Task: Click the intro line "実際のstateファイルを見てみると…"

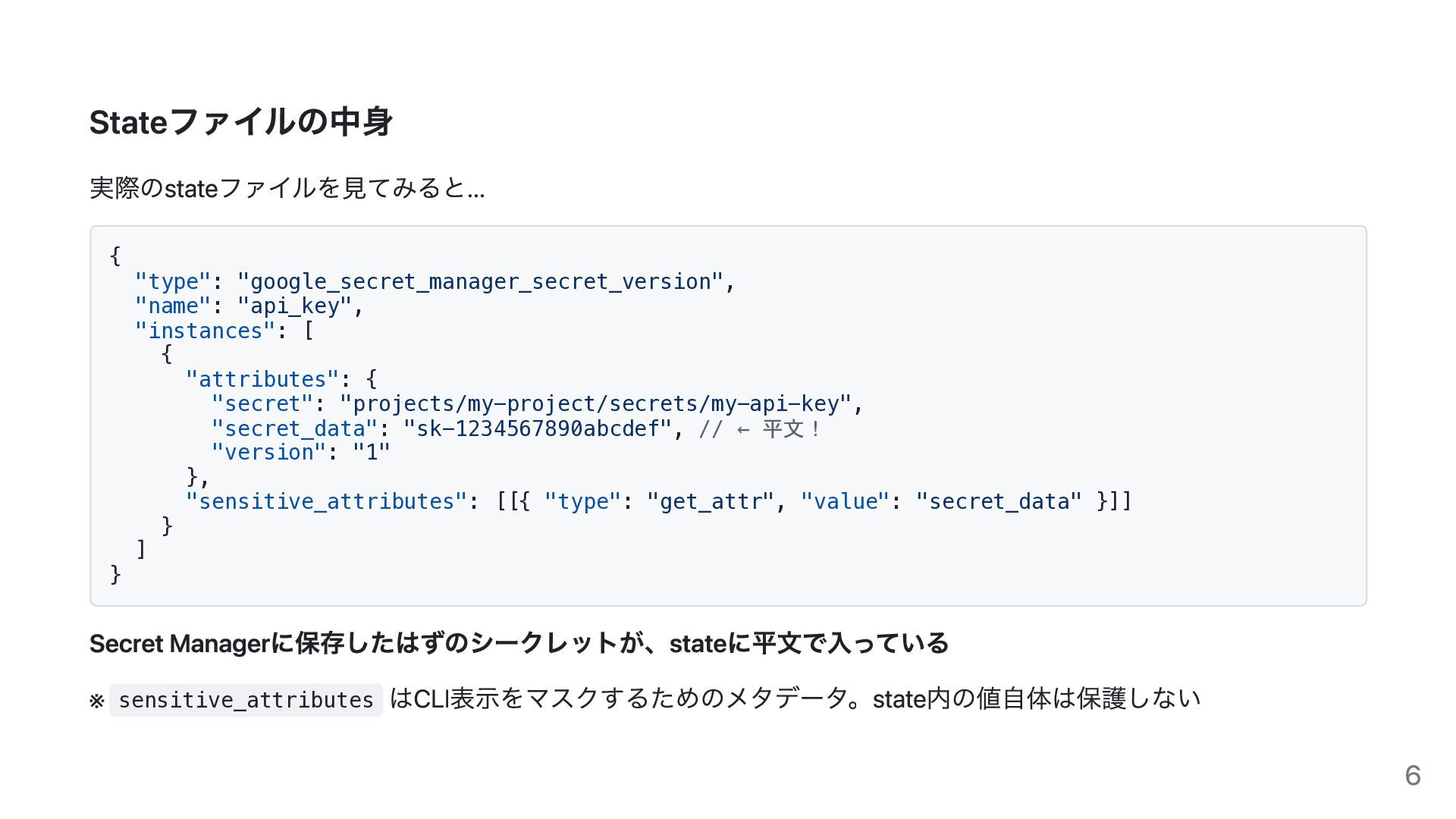Action: [287, 188]
